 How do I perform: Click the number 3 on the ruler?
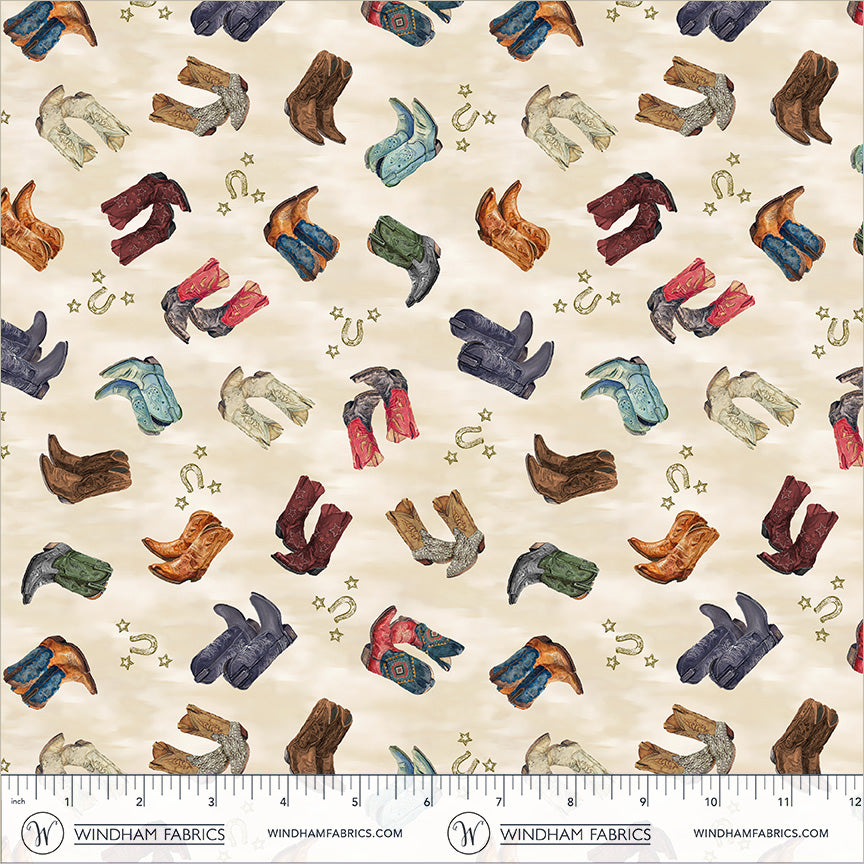click(x=212, y=802)
